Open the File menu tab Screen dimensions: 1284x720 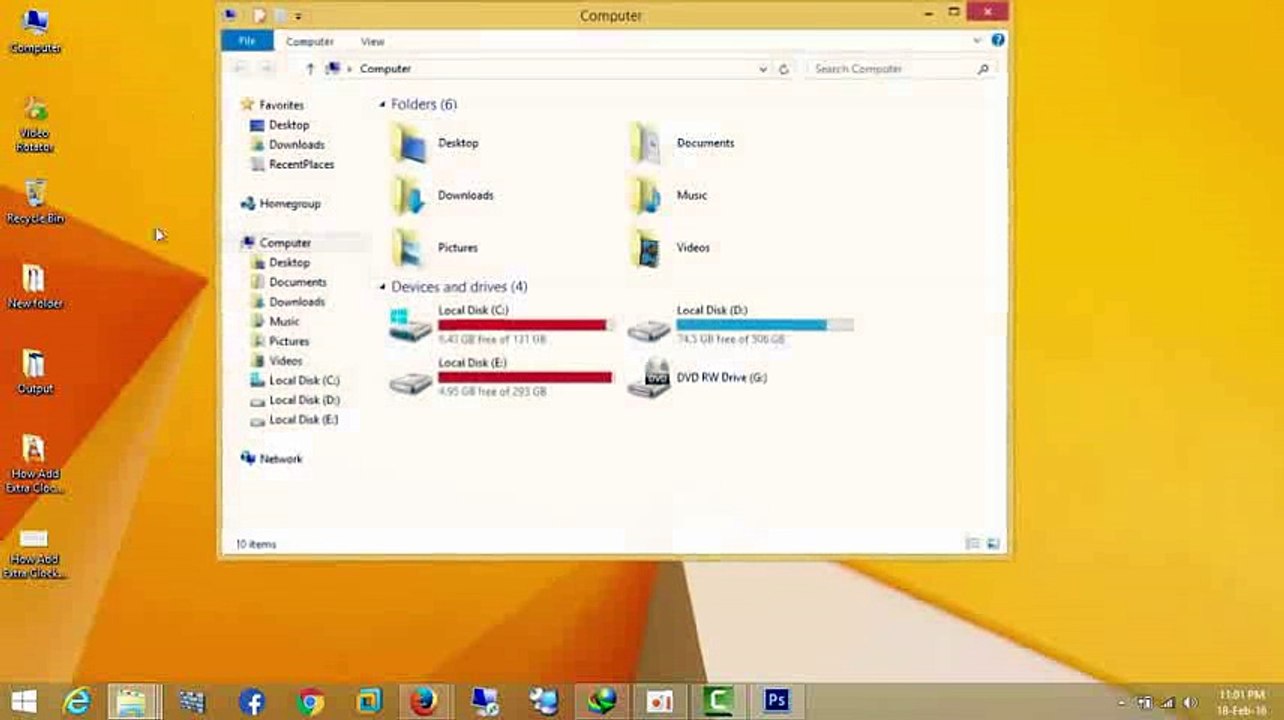(x=246, y=41)
